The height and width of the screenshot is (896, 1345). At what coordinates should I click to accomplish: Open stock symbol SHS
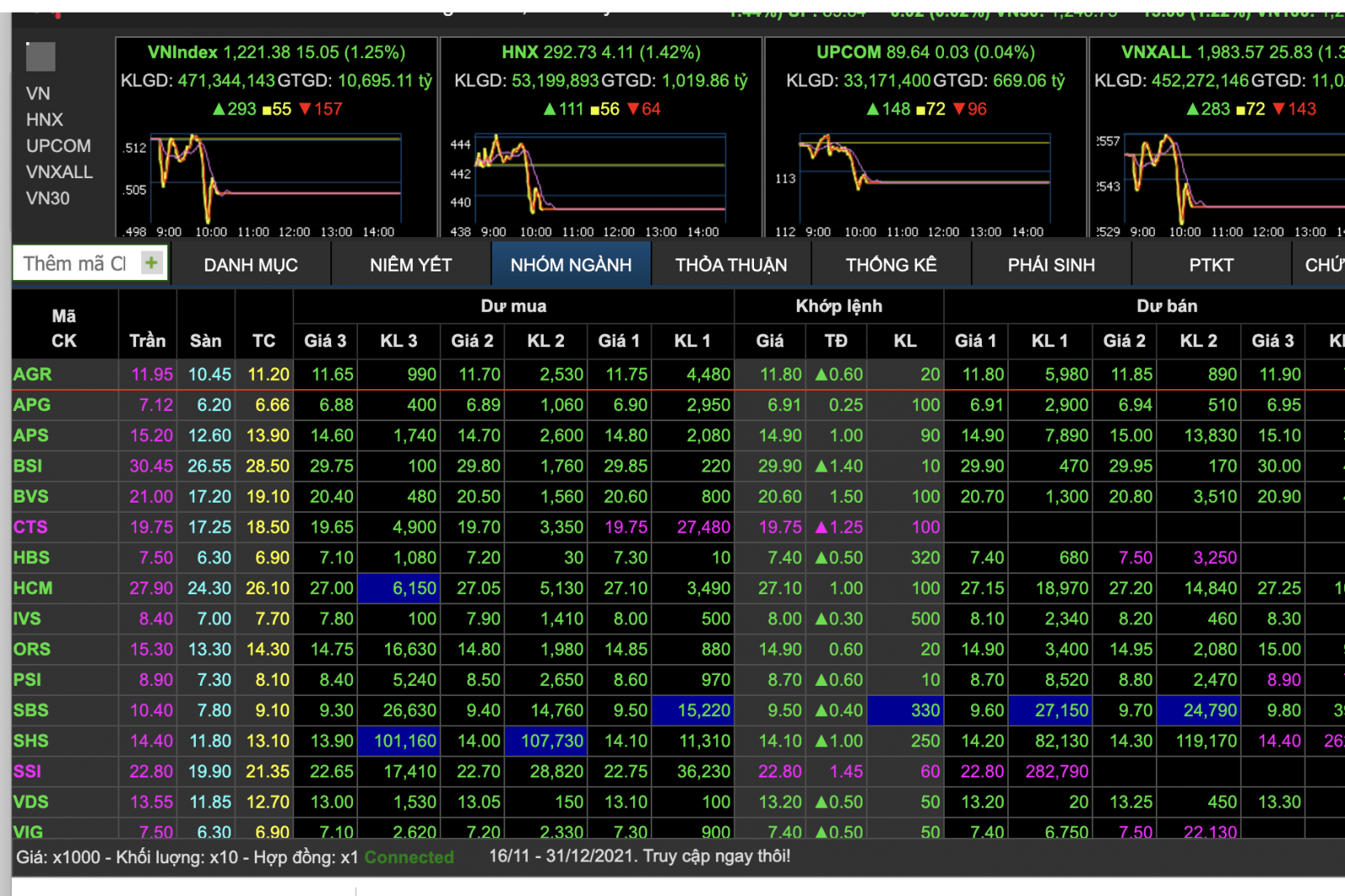[x=31, y=741]
